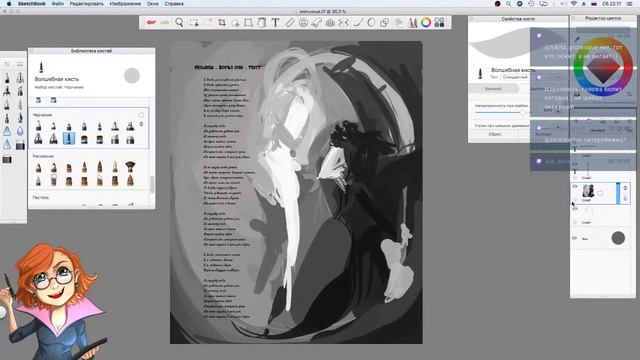Select the Crop tool
This screenshot has width=640, height=360.
[x=222, y=23]
